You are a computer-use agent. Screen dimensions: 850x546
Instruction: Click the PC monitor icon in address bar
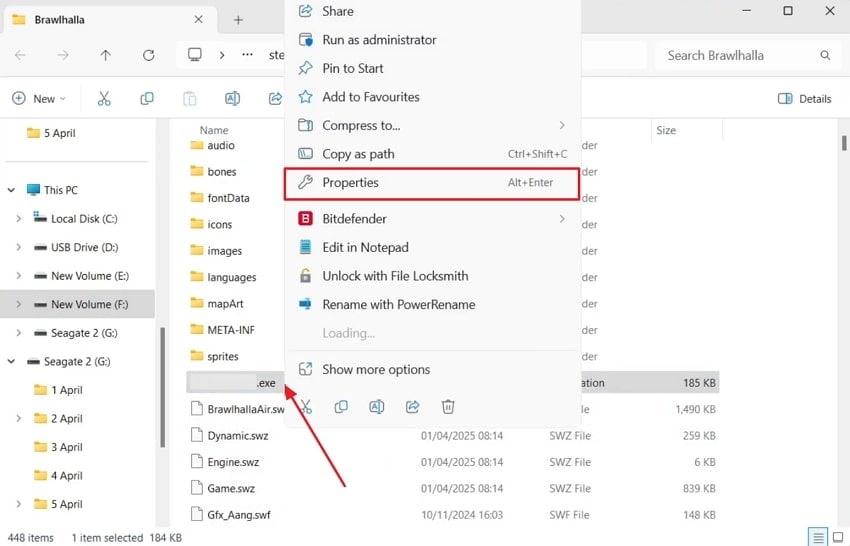pyautogui.click(x=195, y=55)
